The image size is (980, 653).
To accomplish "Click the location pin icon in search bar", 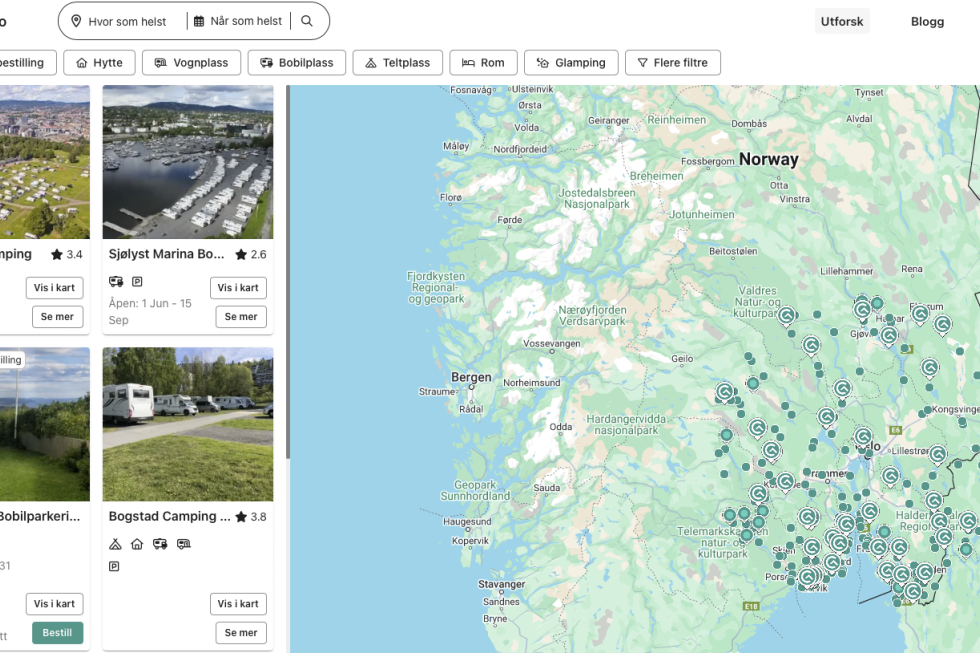I will coord(76,21).
